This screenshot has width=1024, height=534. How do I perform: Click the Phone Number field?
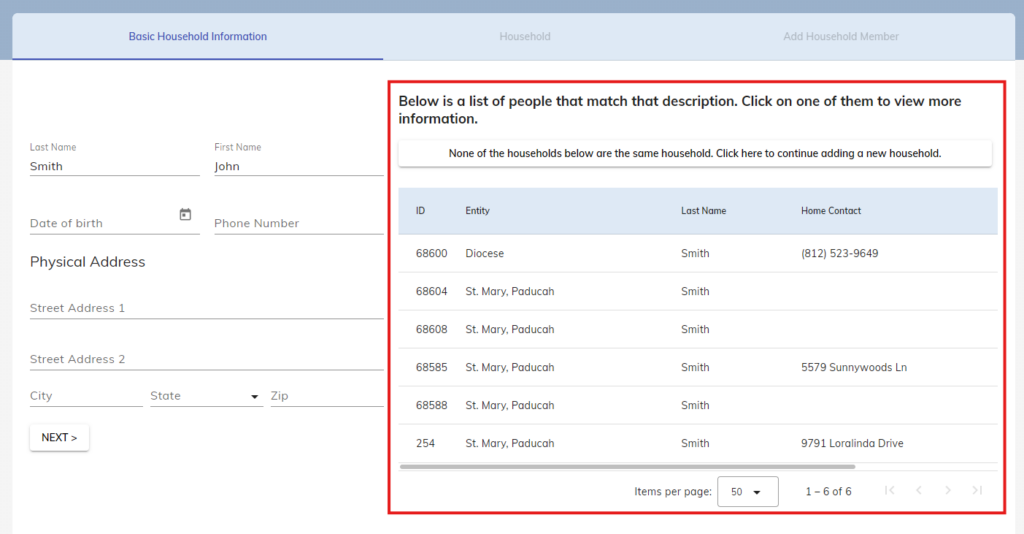(x=299, y=223)
